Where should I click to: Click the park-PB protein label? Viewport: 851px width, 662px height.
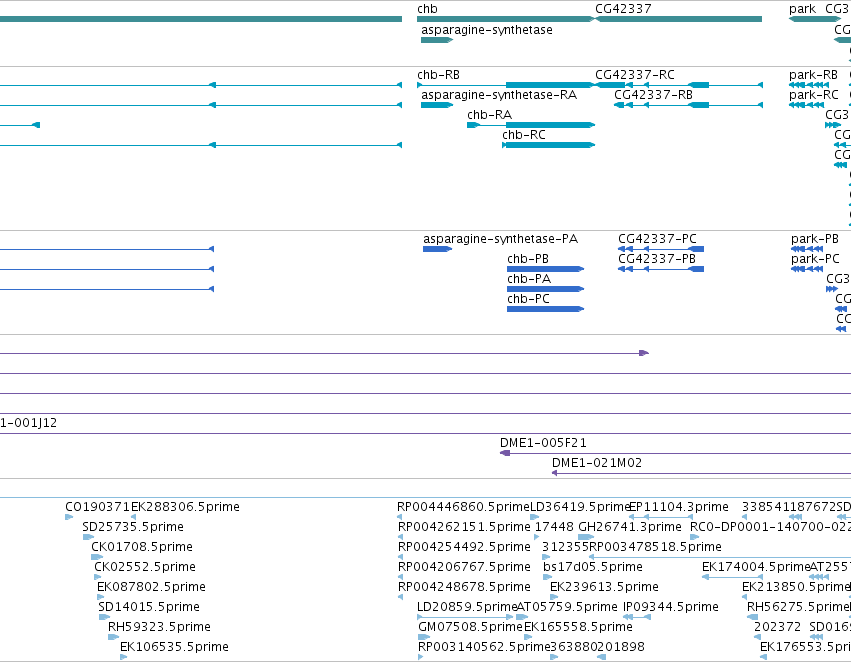[814, 239]
